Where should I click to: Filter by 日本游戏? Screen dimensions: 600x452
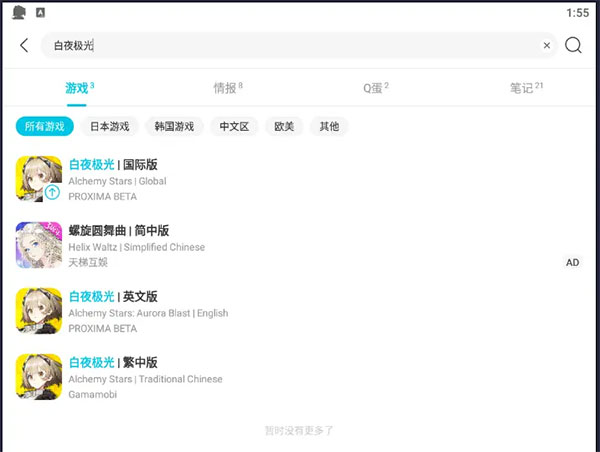[x=109, y=126]
